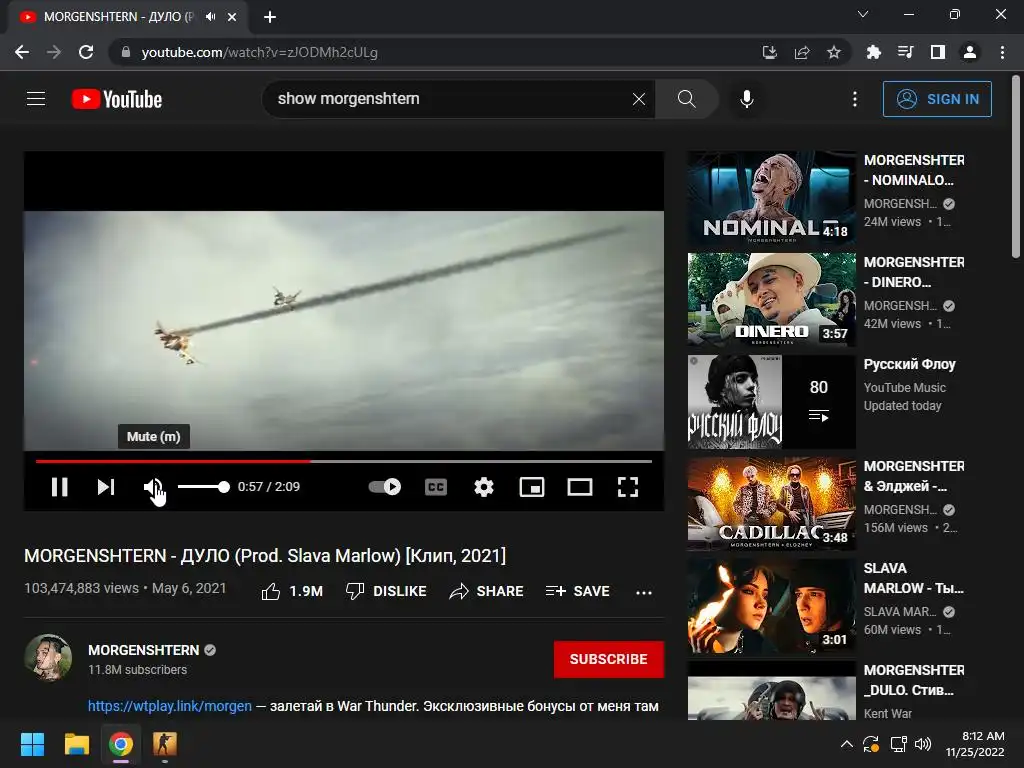The height and width of the screenshot is (768, 1024).
Task: Click the SIGN IN button
Action: point(937,99)
